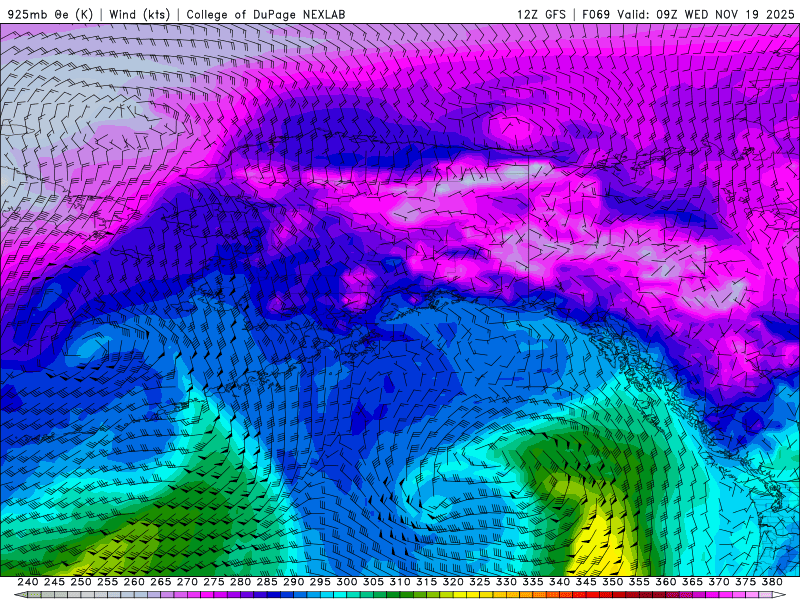
Task: Select the 305 legend number
Action: coord(373,582)
